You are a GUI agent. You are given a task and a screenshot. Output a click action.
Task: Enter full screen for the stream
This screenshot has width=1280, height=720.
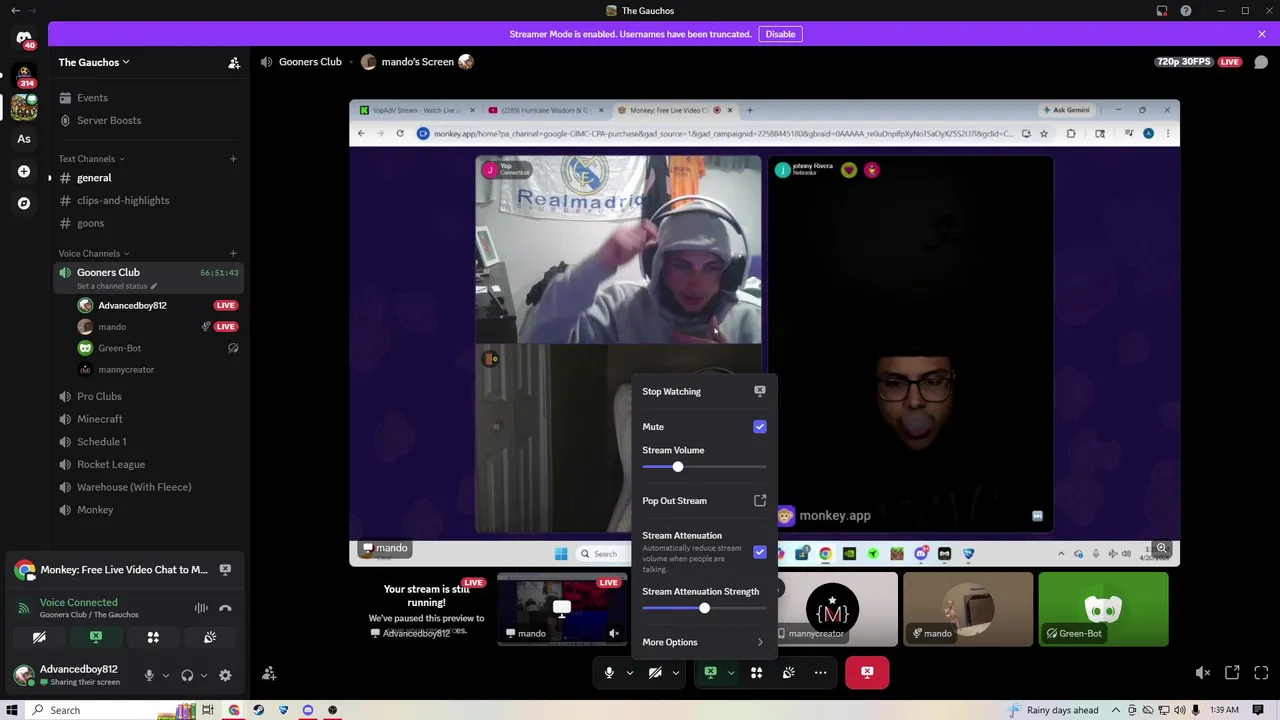[1261, 673]
